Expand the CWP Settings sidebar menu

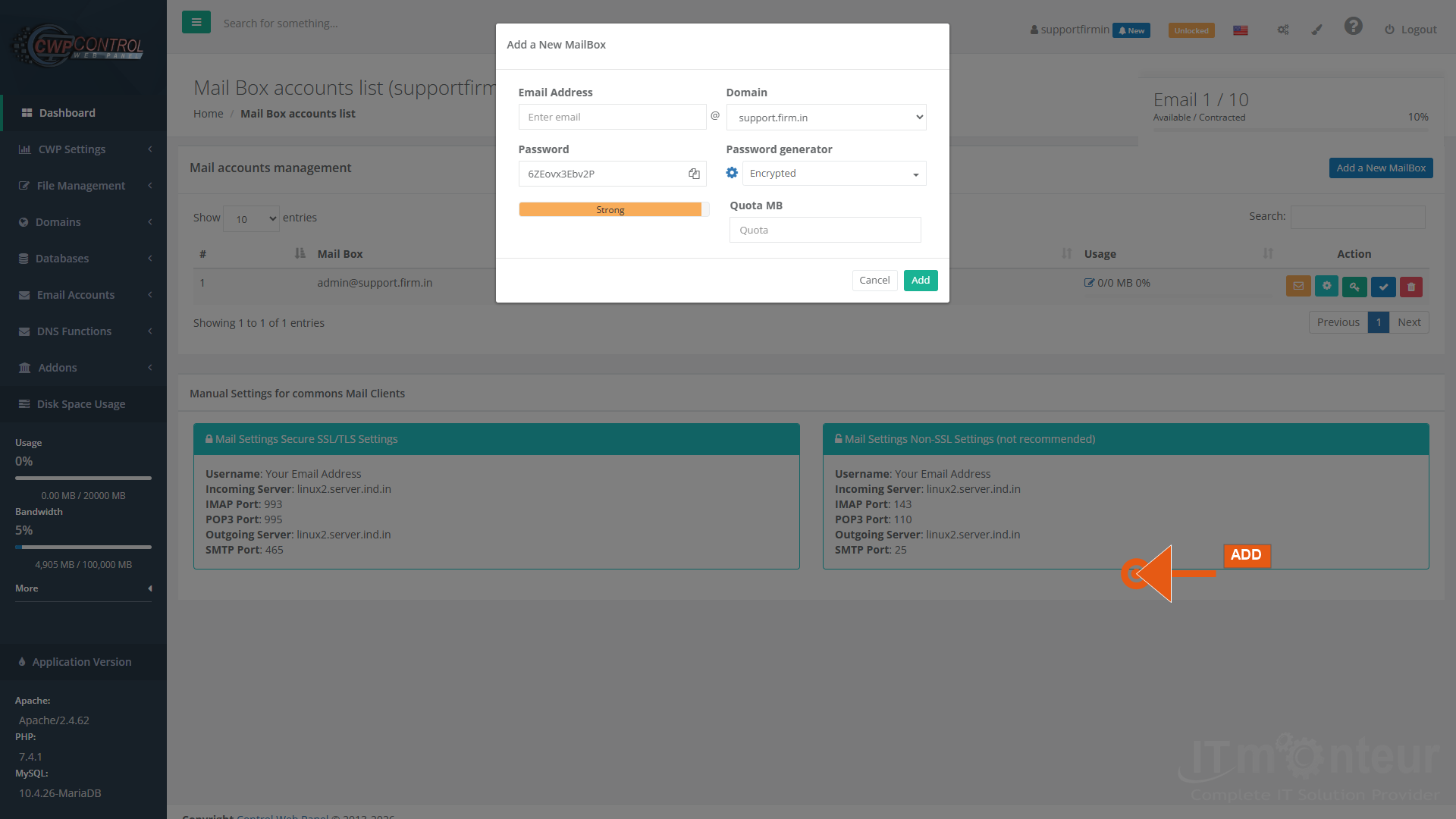(83, 149)
